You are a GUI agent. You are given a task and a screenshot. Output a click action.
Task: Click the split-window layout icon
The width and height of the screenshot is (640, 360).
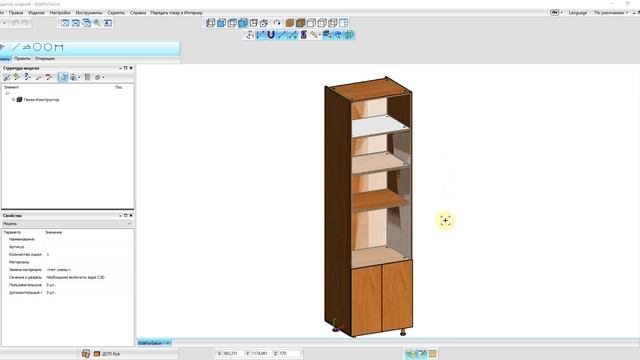click(344, 23)
